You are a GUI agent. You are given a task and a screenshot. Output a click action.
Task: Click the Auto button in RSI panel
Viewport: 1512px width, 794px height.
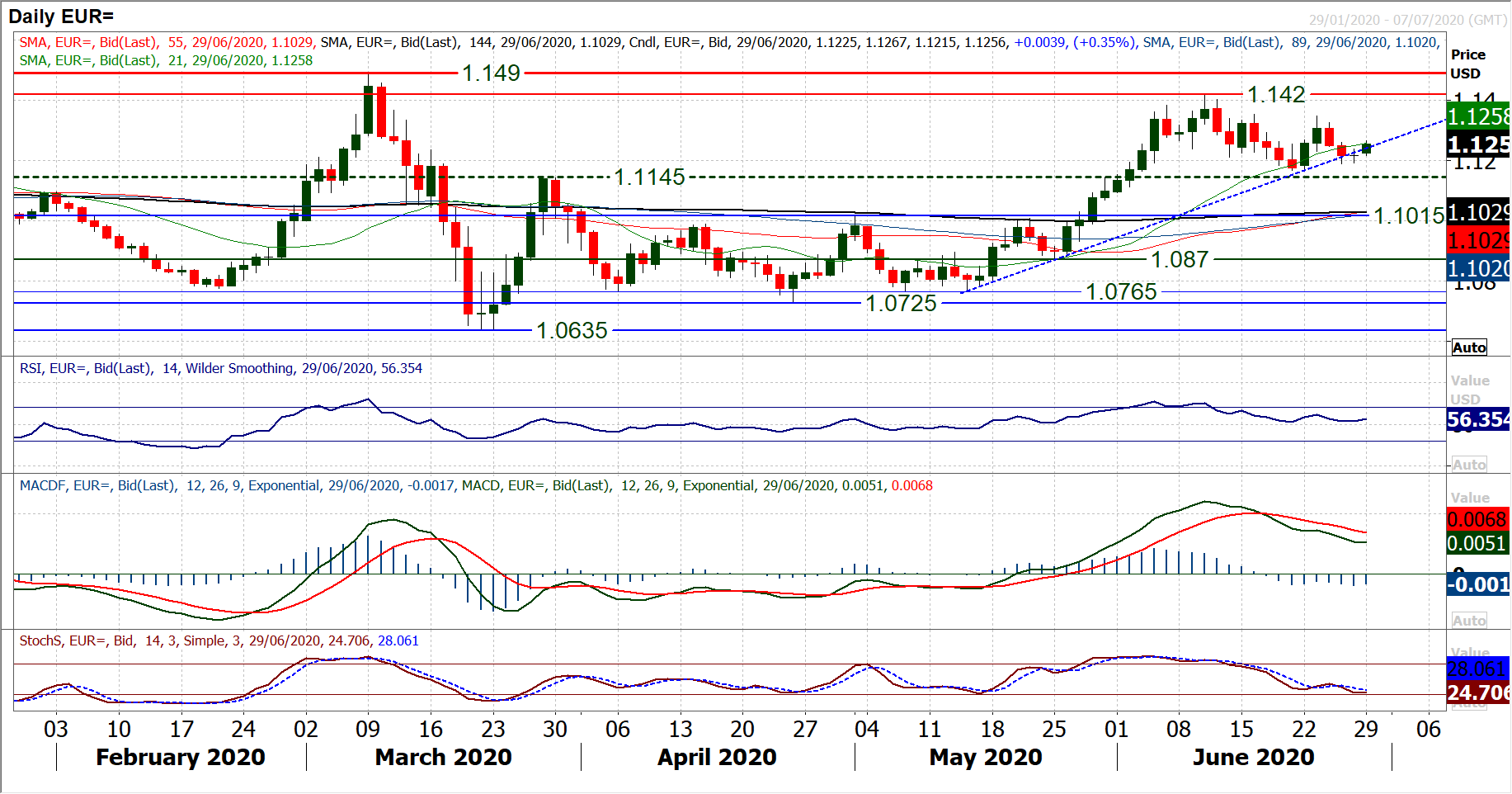click(x=1469, y=465)
